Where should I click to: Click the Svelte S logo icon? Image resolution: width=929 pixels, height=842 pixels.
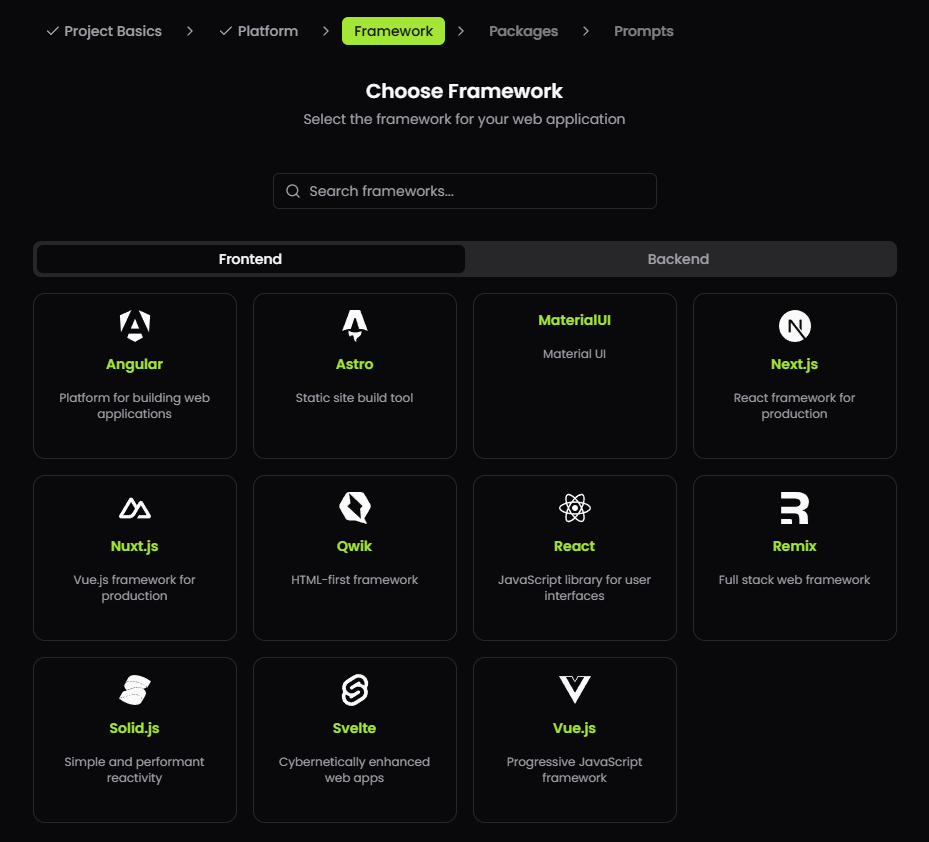click(x=354, y=690)
